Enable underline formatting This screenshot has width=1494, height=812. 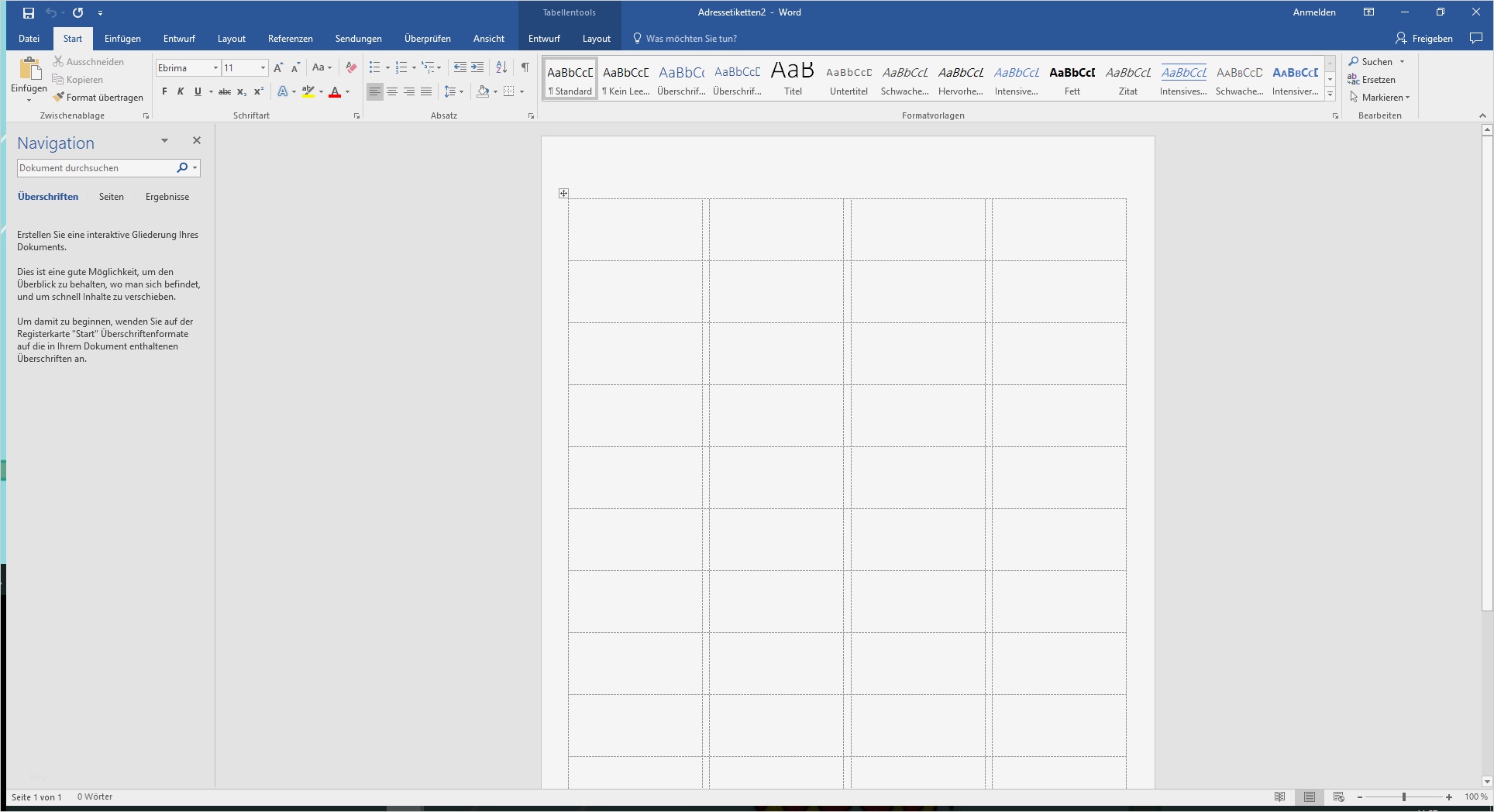pos(197,91)
